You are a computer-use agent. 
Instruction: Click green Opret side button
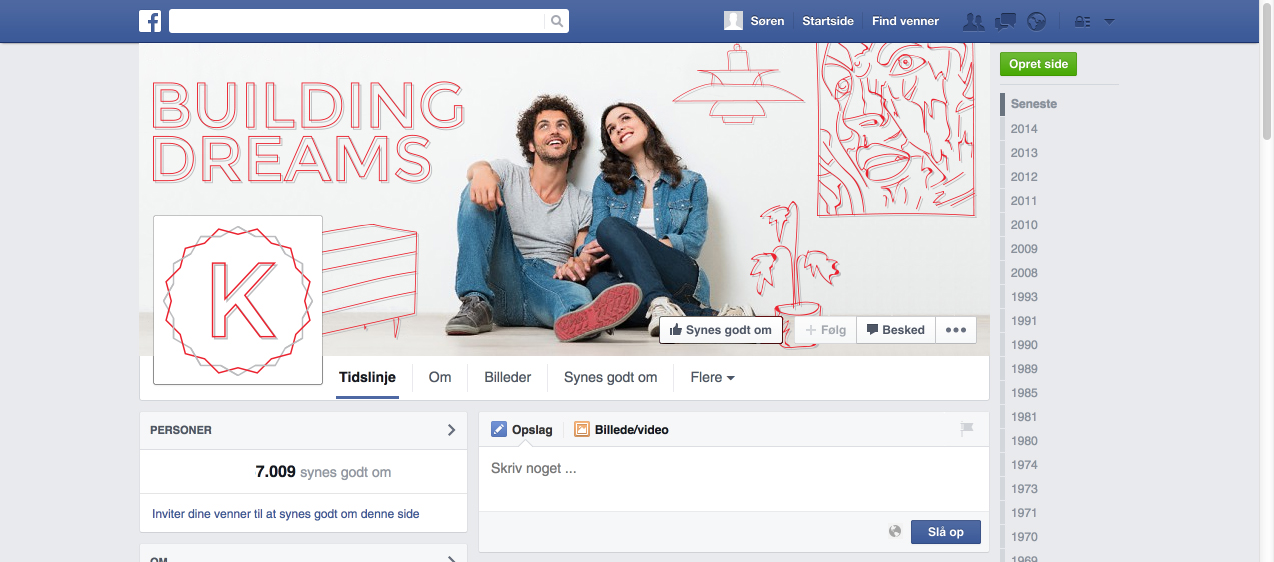1038,64
